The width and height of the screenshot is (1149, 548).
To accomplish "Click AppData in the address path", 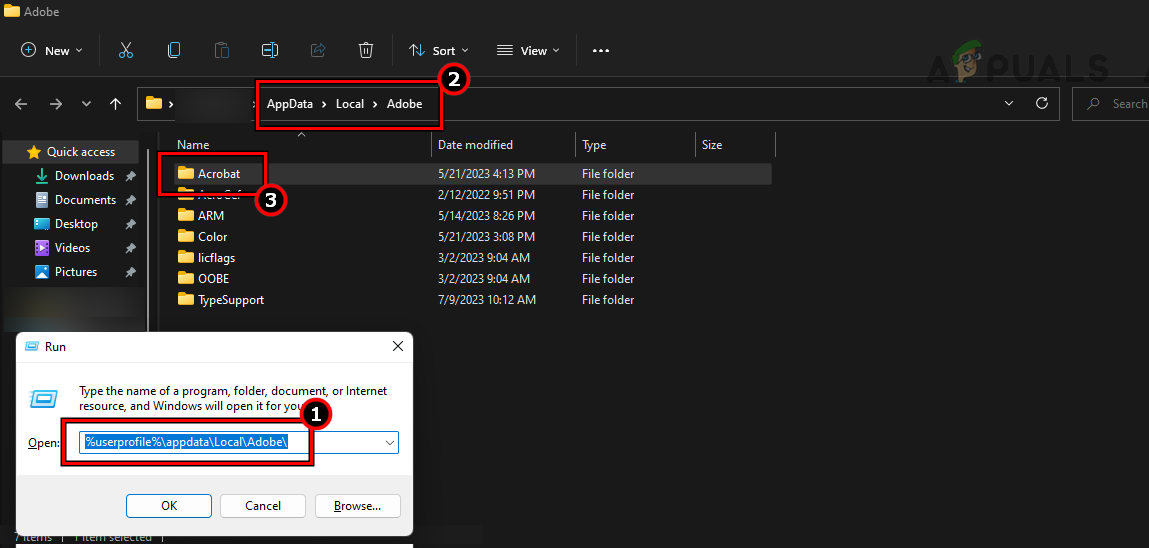I will 289,104.
